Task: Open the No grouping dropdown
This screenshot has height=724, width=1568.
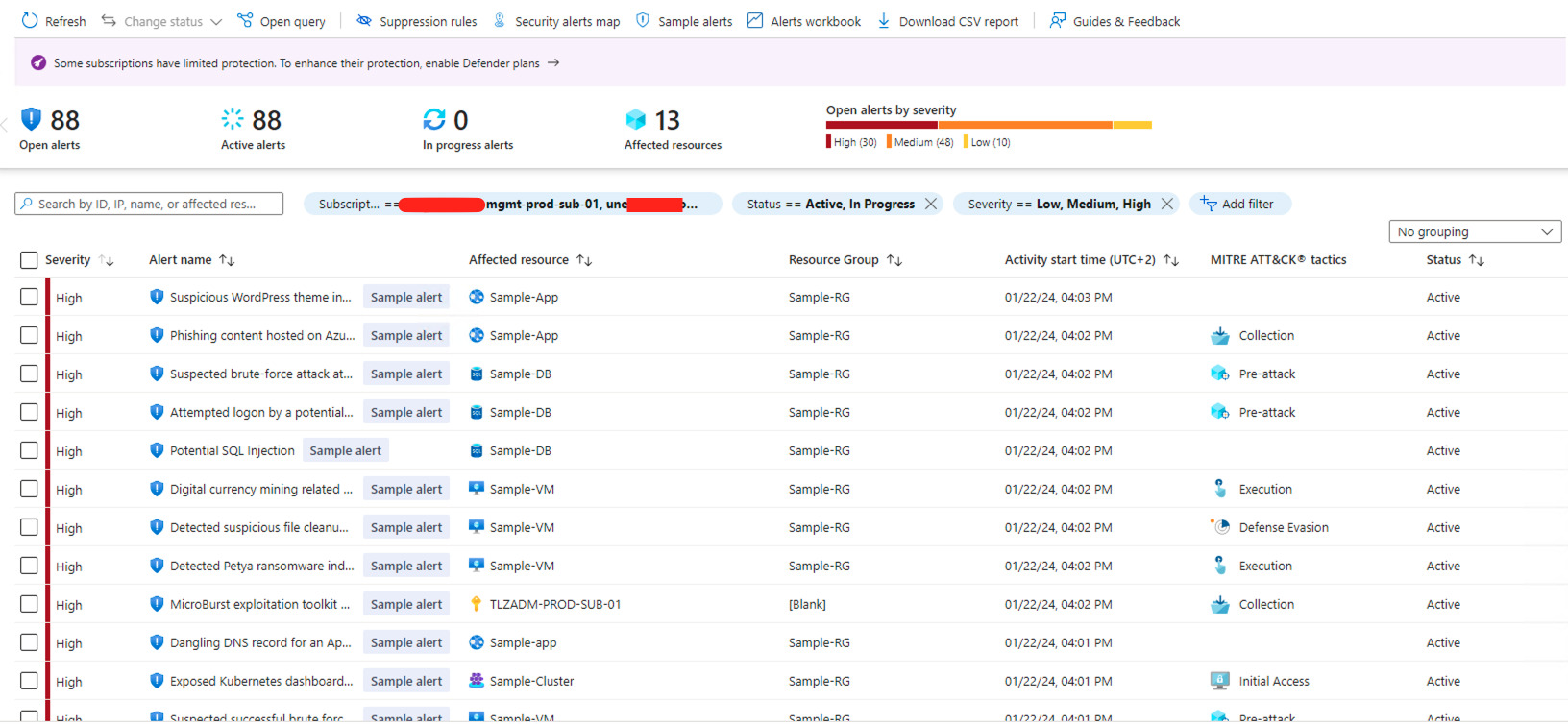Action: pos(1474,231)
